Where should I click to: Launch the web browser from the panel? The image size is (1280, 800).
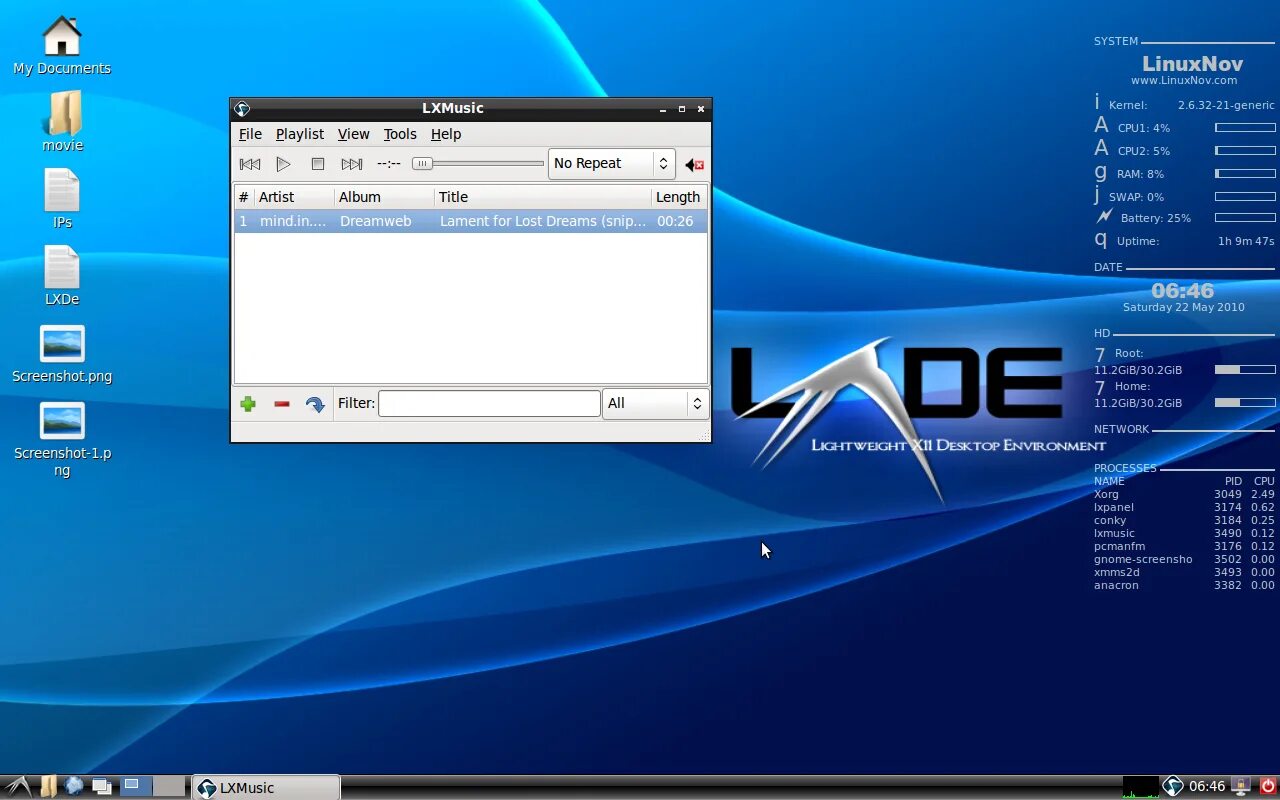click(x=74, y=787)
